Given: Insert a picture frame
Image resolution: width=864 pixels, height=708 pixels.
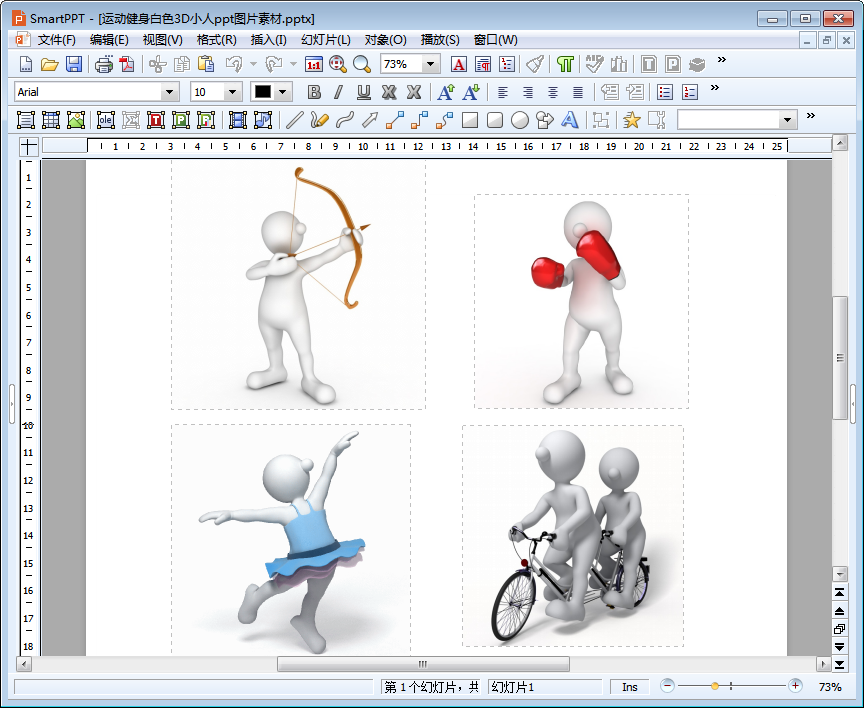Looking at the screenshot, I should pos(76,120).
